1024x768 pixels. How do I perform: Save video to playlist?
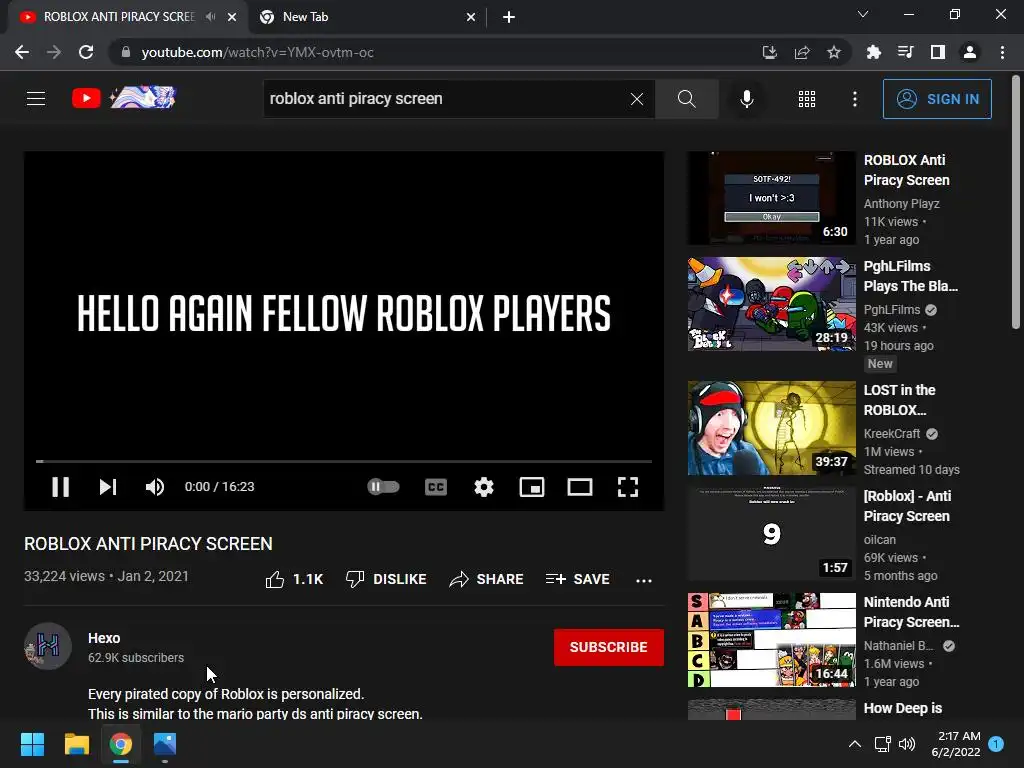[578, 579]
